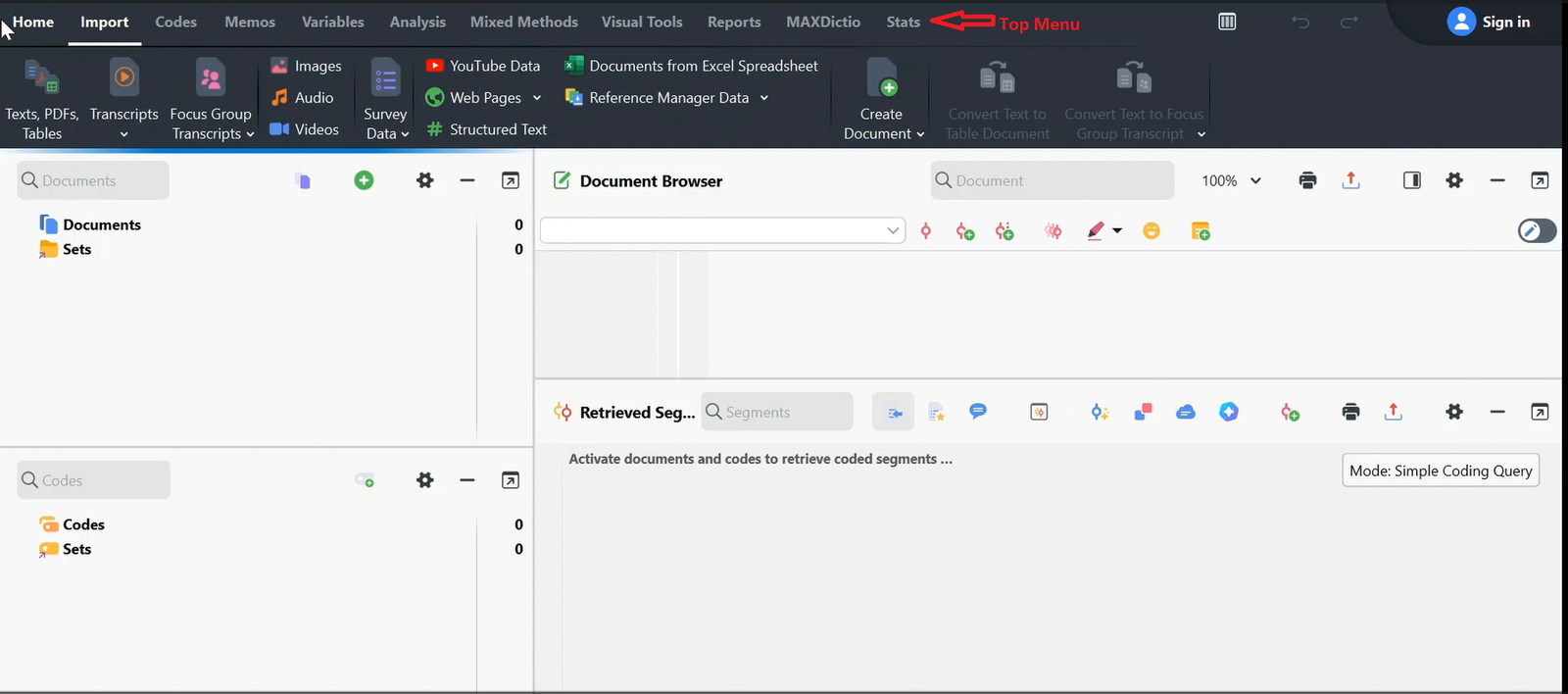
Task: Click the Retrieved Segments search field
Action: (777, 412)
